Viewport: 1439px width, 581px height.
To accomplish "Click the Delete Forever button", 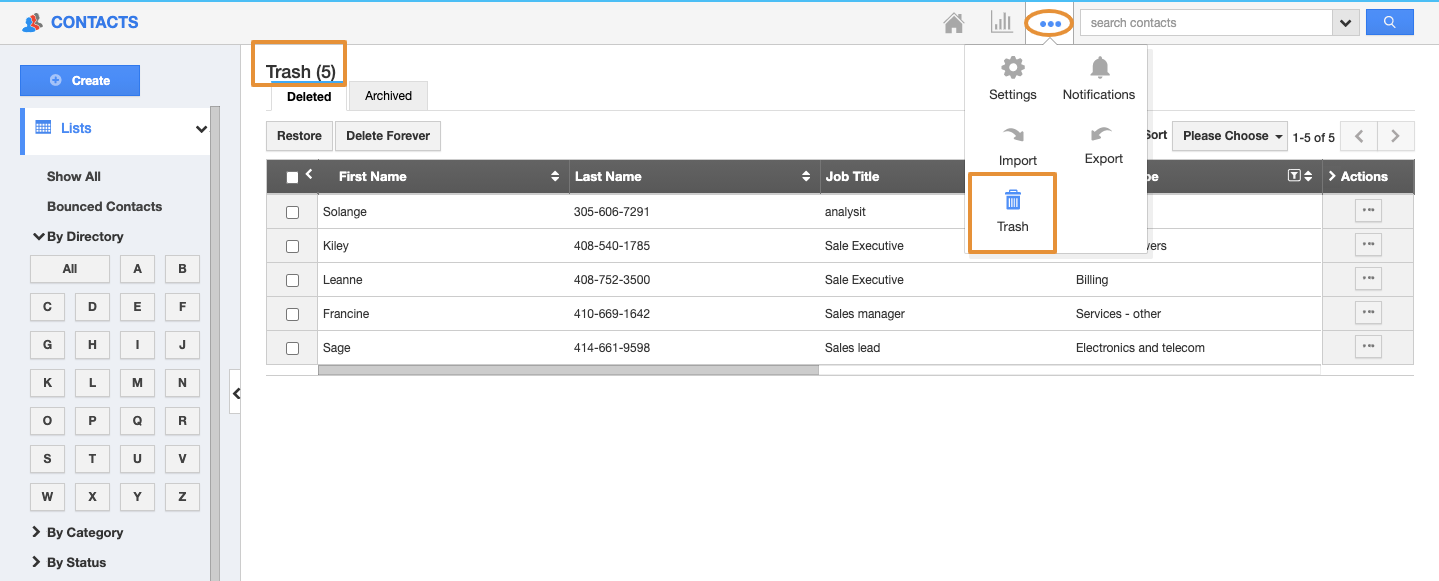I will 388,136.
